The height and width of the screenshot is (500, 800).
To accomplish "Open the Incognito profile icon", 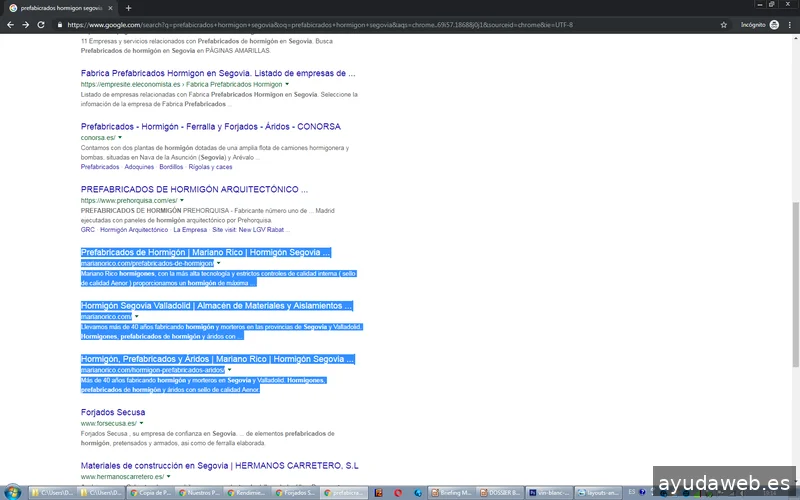I will click(x=773, y=24).
